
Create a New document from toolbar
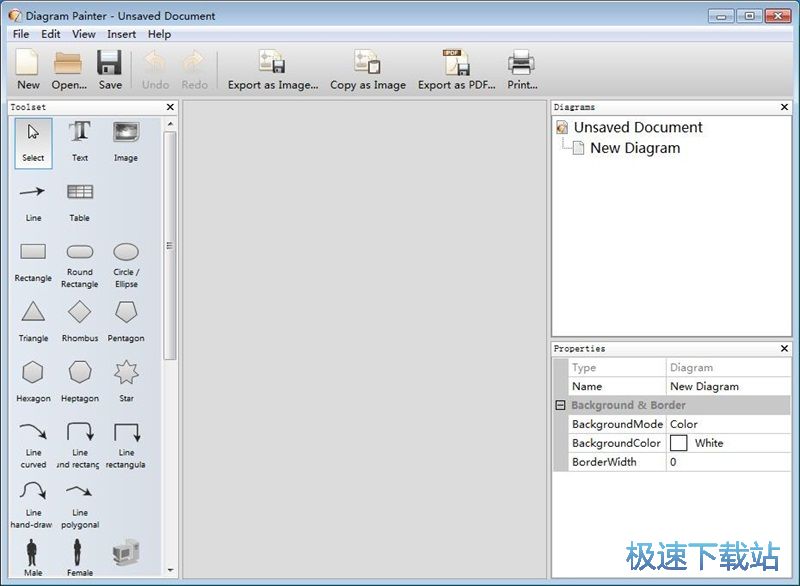[28, 70]
